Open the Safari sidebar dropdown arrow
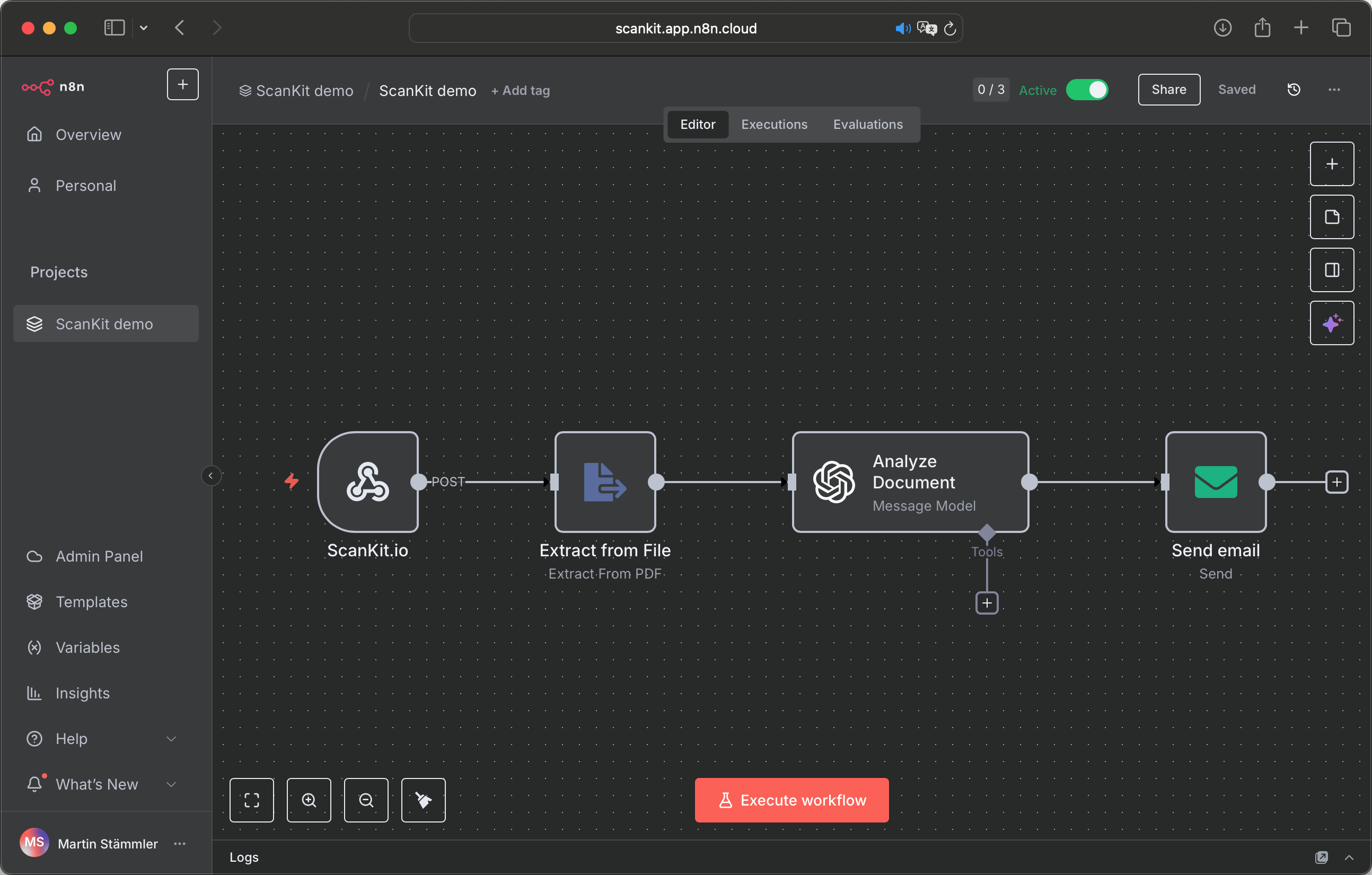Viewport: 1372px width, 875px height. pos(144,28)
